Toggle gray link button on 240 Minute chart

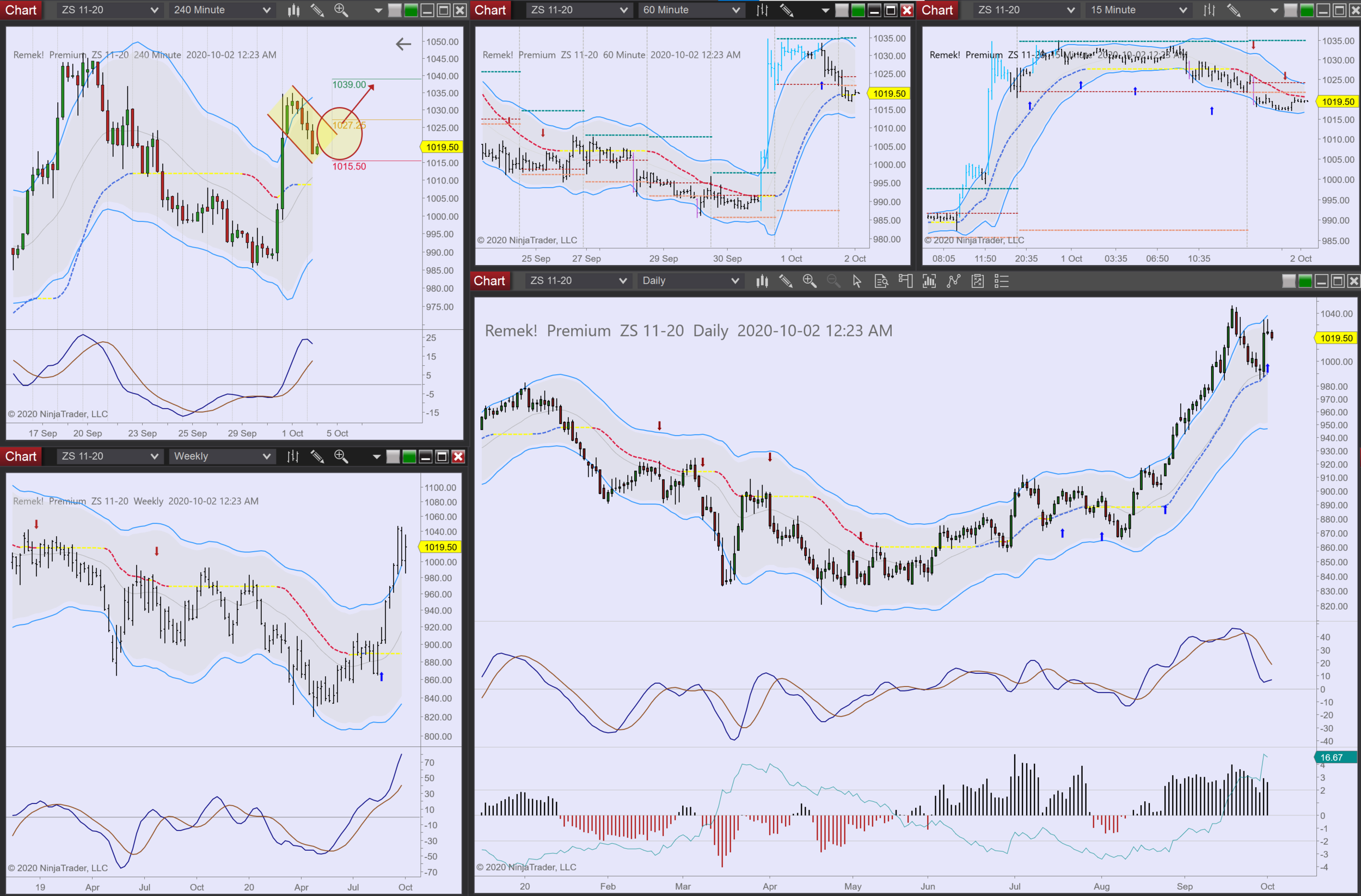395,10
